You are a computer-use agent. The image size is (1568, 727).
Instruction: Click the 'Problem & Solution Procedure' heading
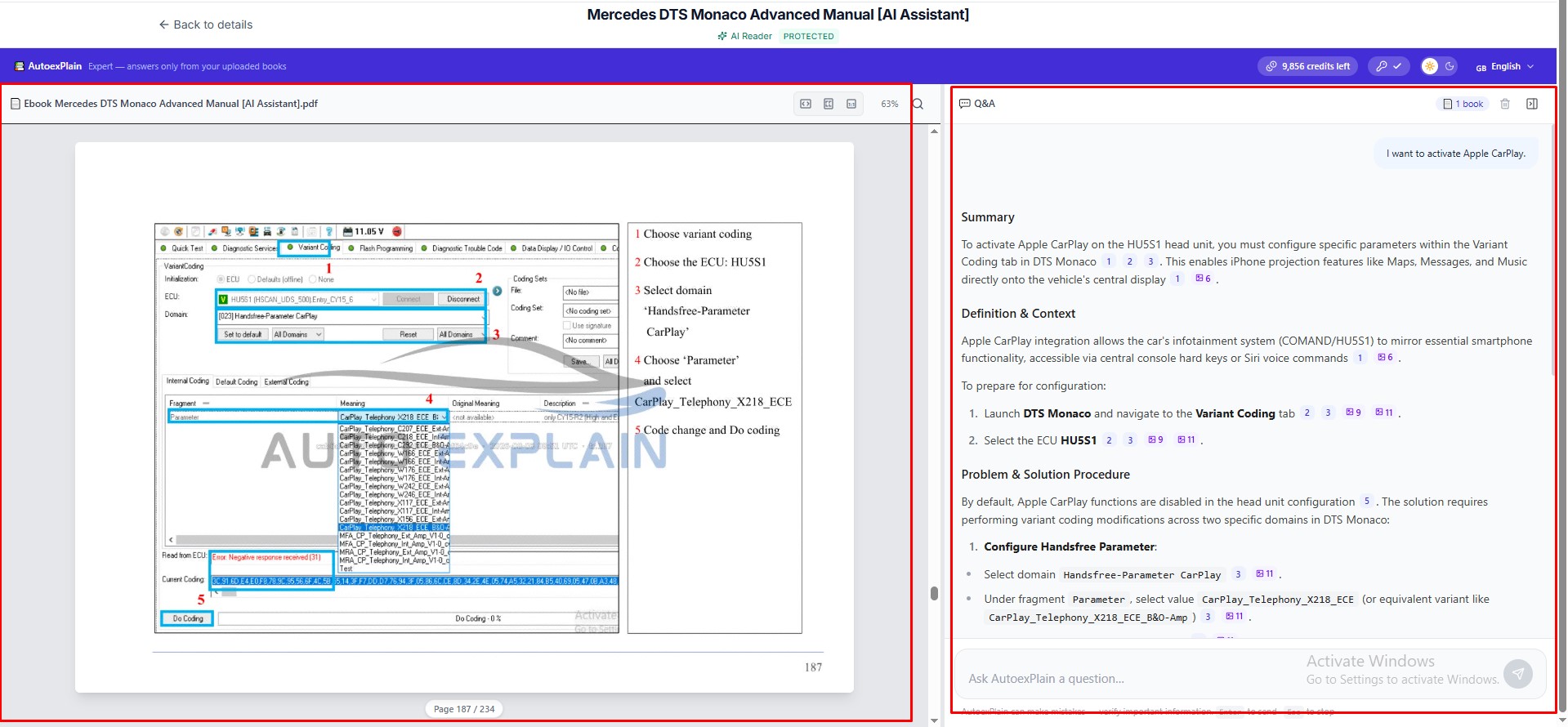[x=1046, y=475]
